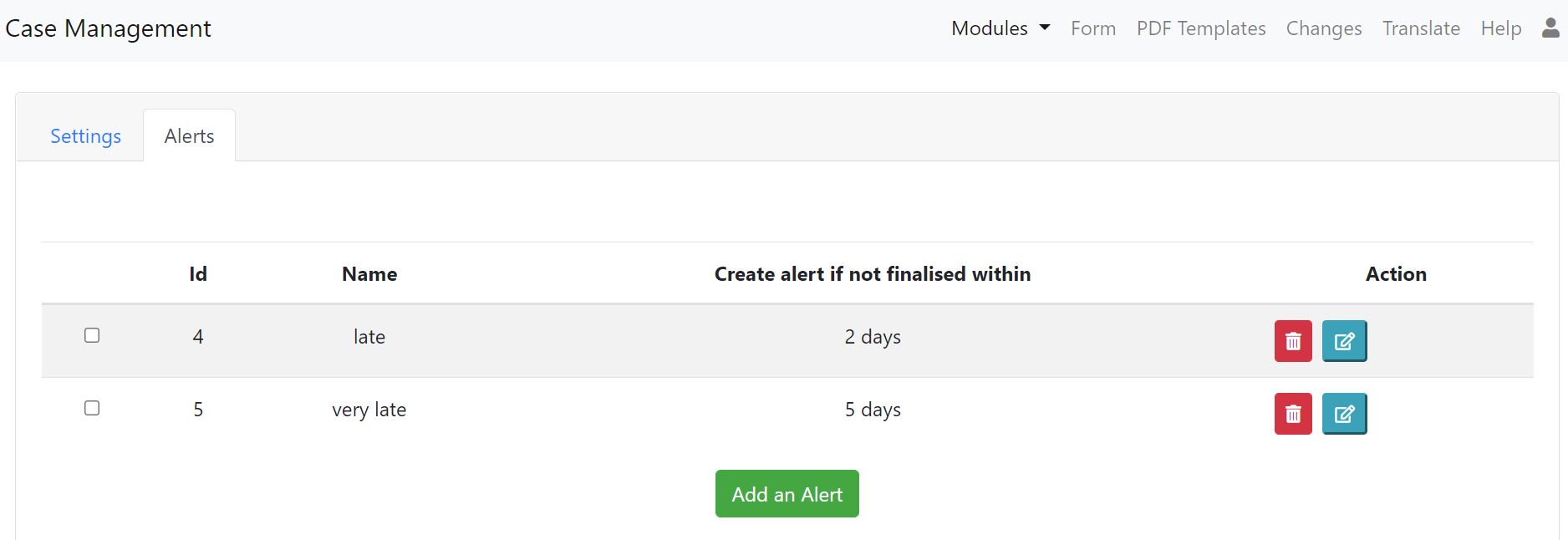Image resolution: width=1568 pixels, height=540 pixels.
Task: Edit the "late" alert
Action: [1344, 341]
